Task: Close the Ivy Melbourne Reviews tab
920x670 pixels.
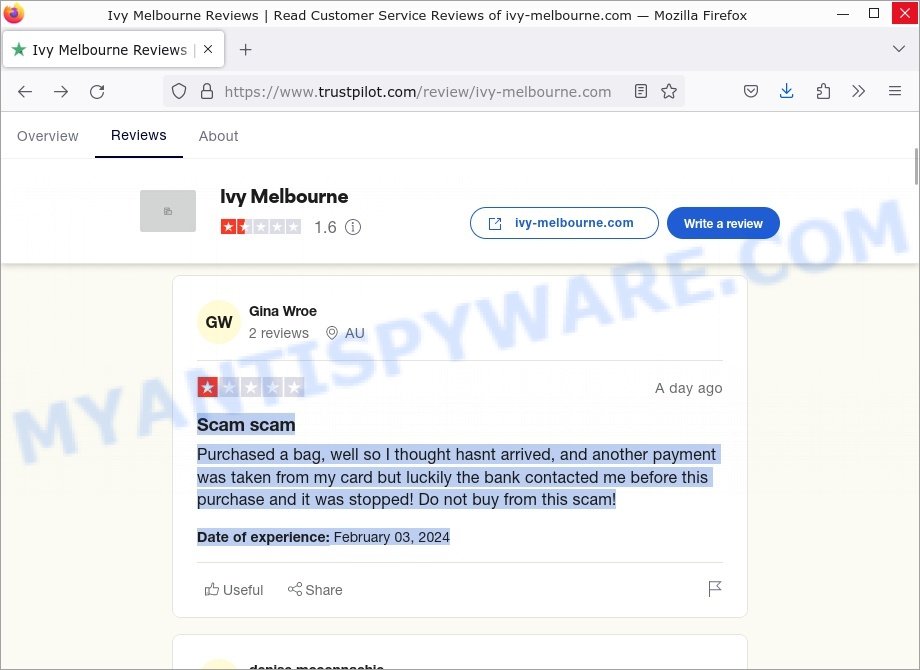Action: click(x=208, y=50)
